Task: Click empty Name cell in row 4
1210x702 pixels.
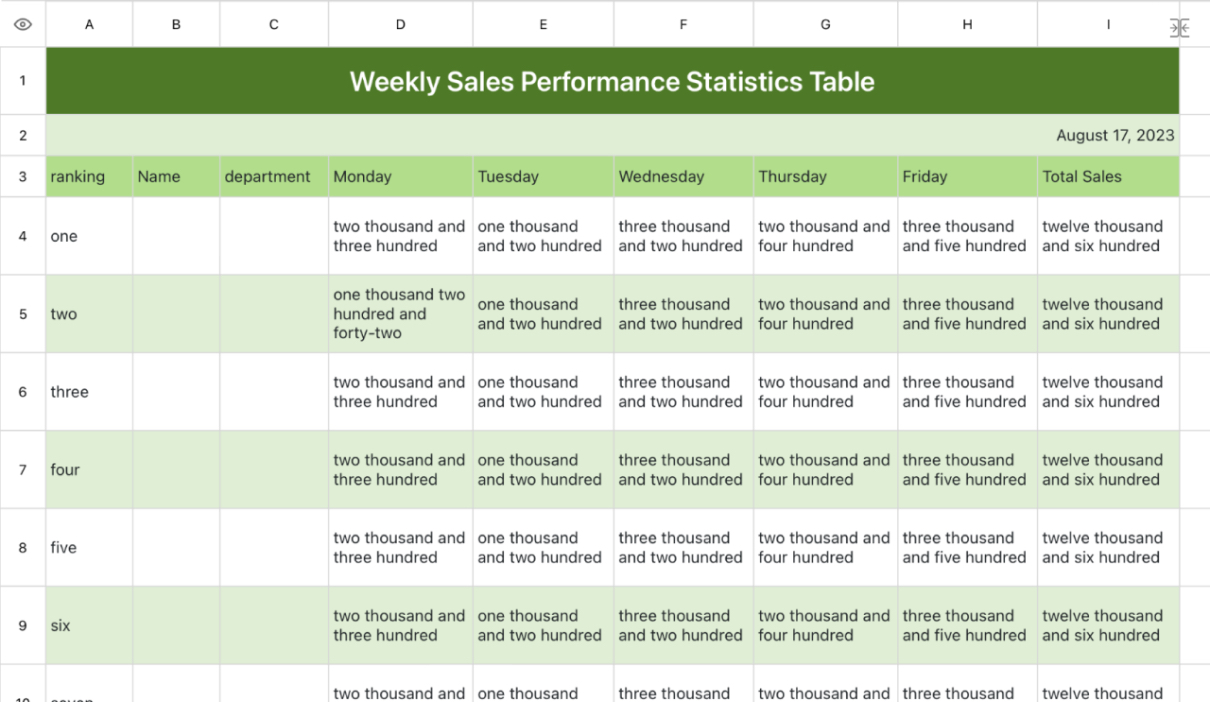Action: pos(176,236)
